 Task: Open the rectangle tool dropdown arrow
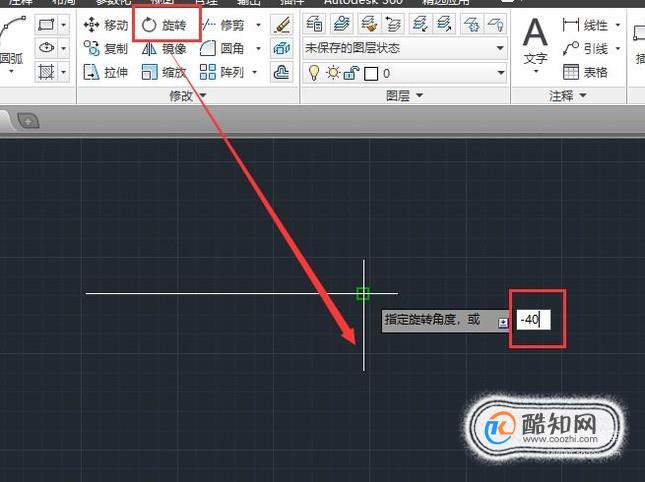click(x=63, y=25)
